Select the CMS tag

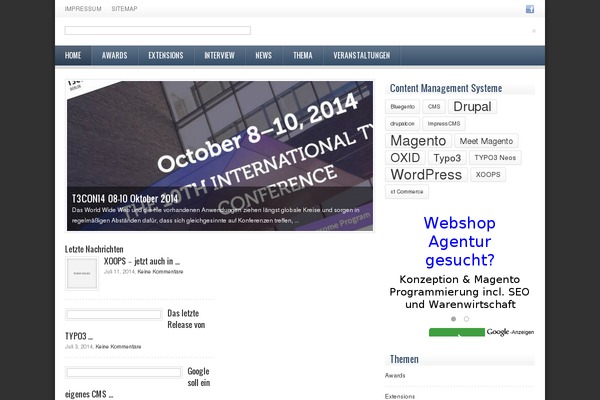[434, 107]
